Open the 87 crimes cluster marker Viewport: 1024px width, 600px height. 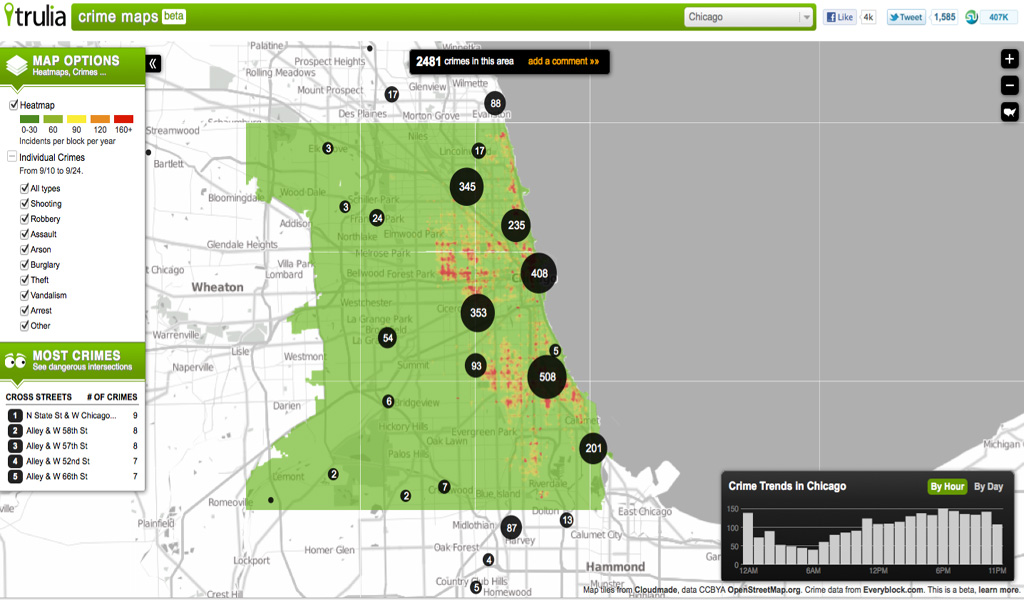click(511, 528)
